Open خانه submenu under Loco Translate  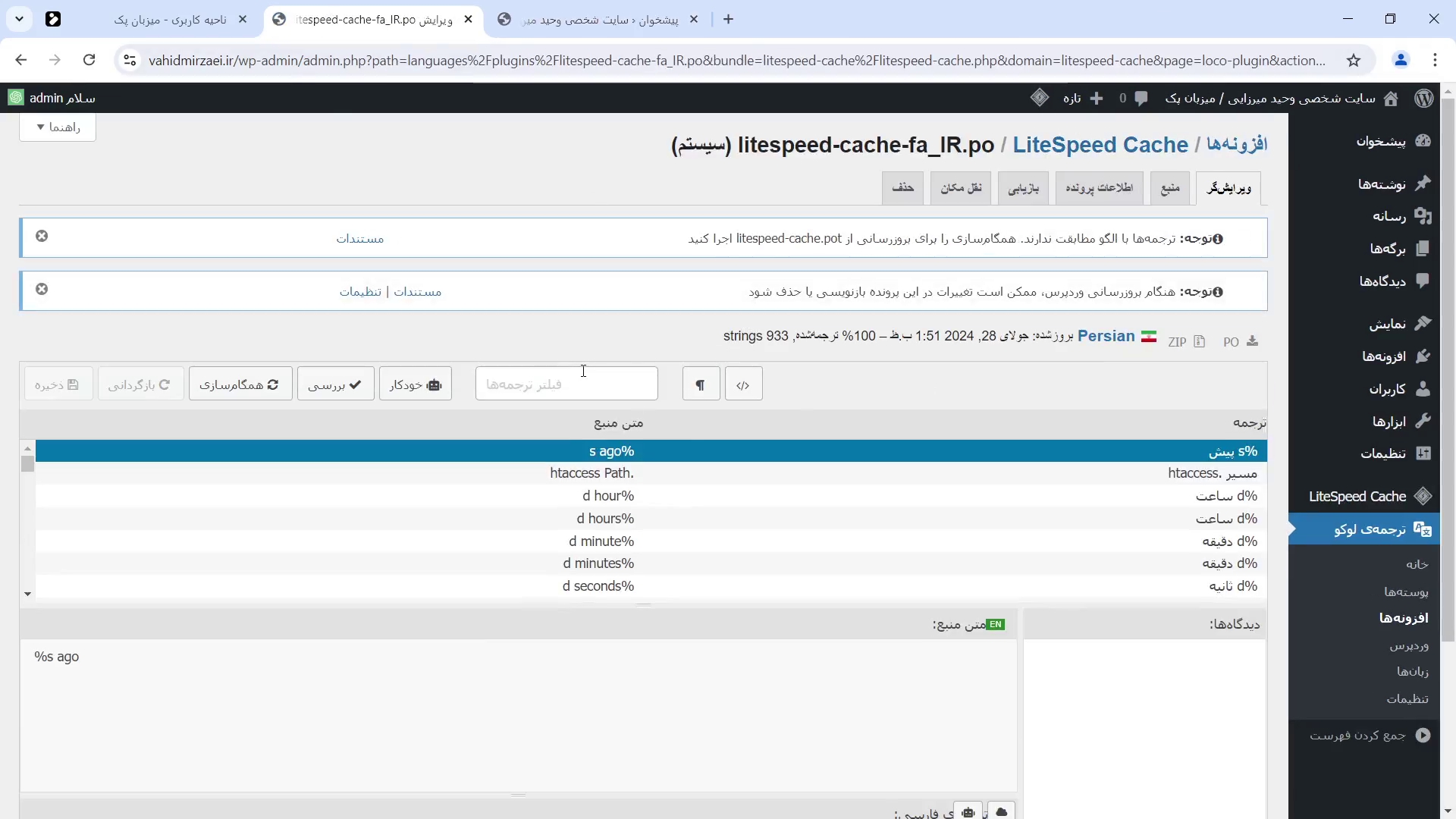tap(1417, 564)
